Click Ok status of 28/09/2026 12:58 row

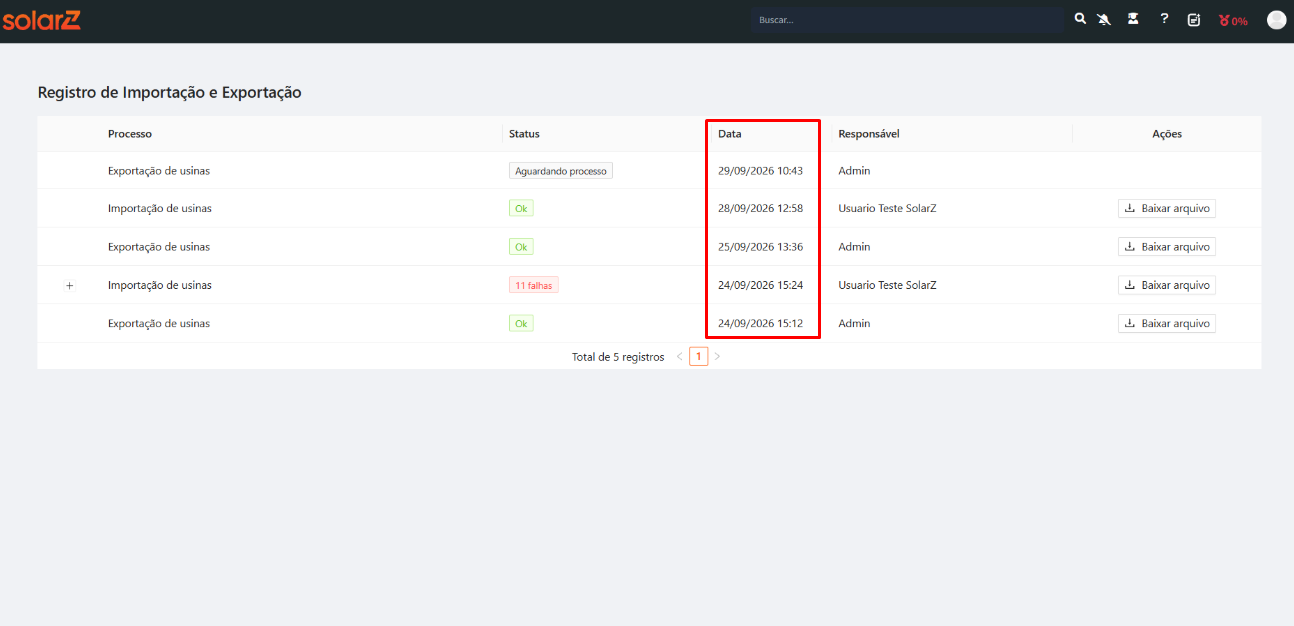pyautogui.click(x=521, y=209)
